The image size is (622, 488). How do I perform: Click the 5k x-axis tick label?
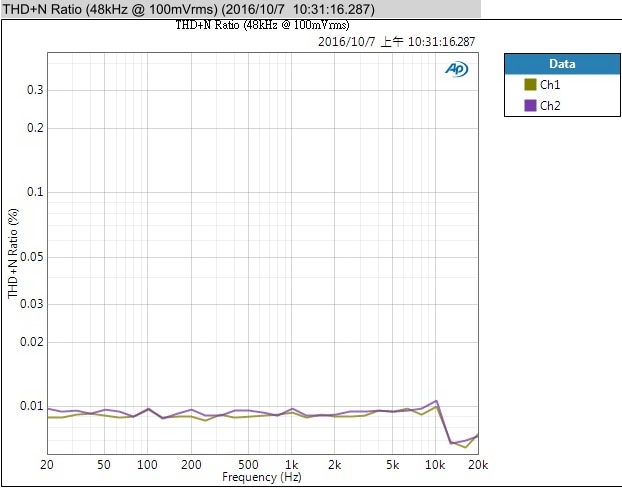tap(392, 464)
